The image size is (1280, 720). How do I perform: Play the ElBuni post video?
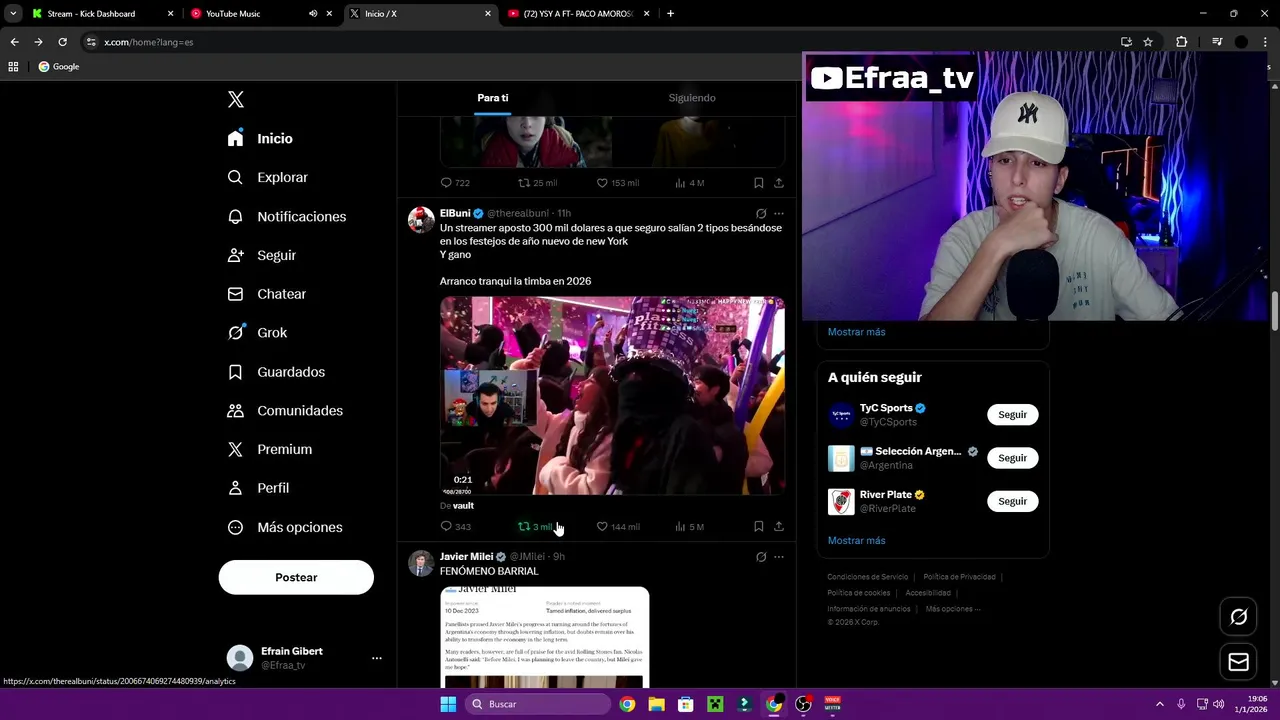[612, 396]
